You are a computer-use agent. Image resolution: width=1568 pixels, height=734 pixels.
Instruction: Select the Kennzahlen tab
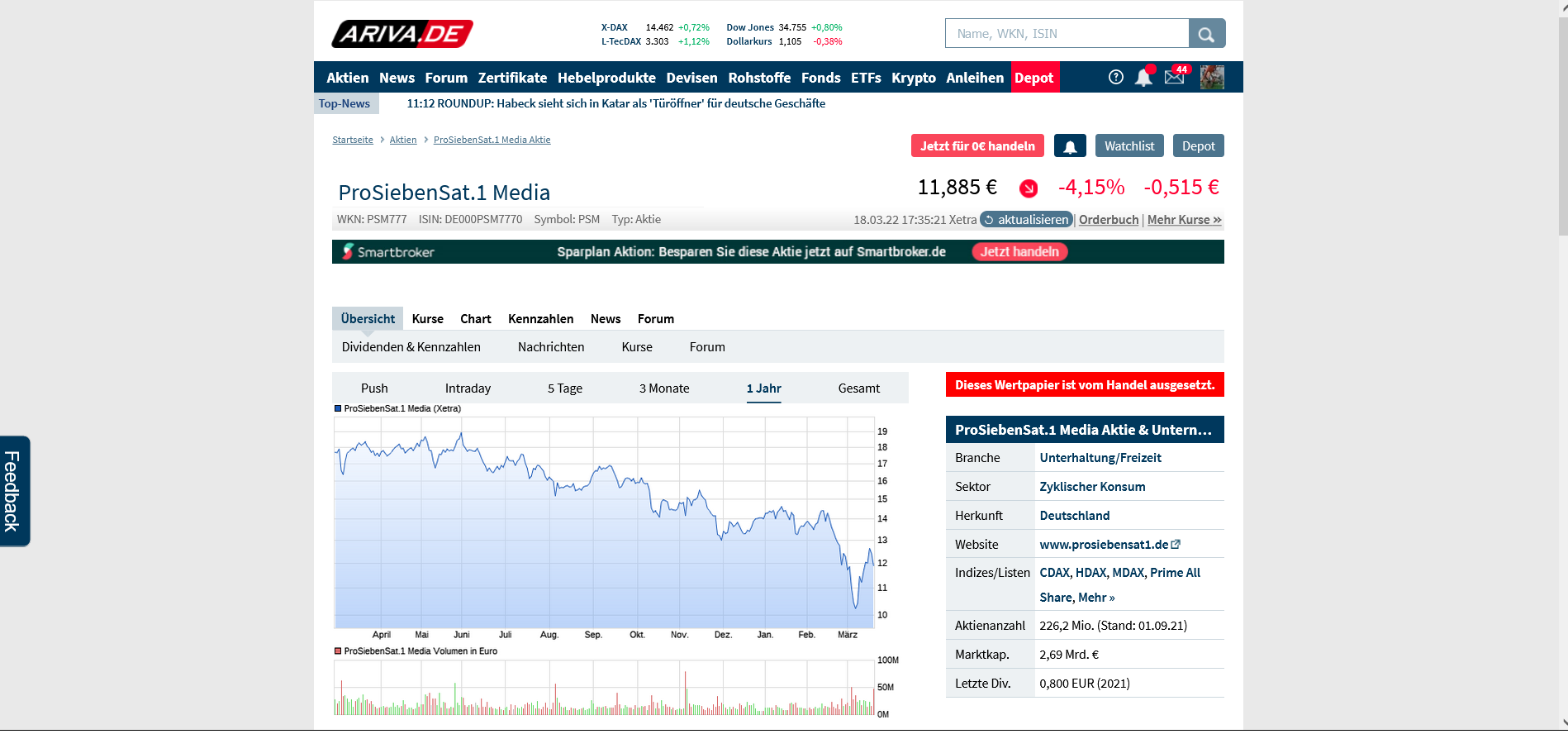(540, 319)
